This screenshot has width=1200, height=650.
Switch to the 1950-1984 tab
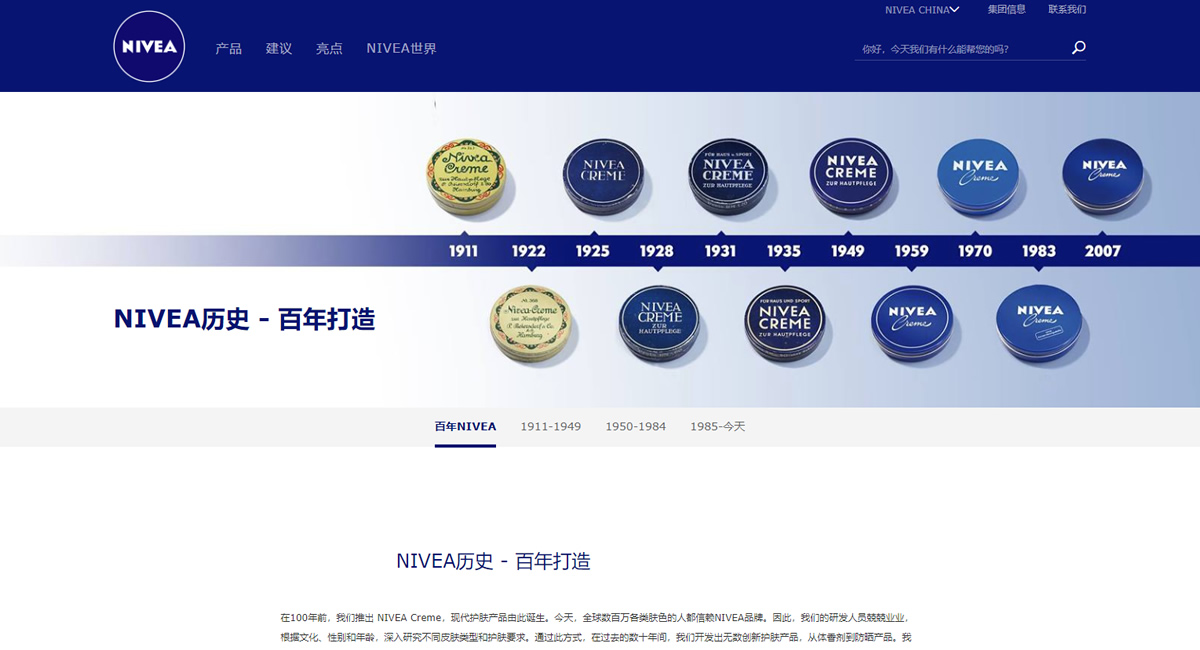[x=635, y=427]
